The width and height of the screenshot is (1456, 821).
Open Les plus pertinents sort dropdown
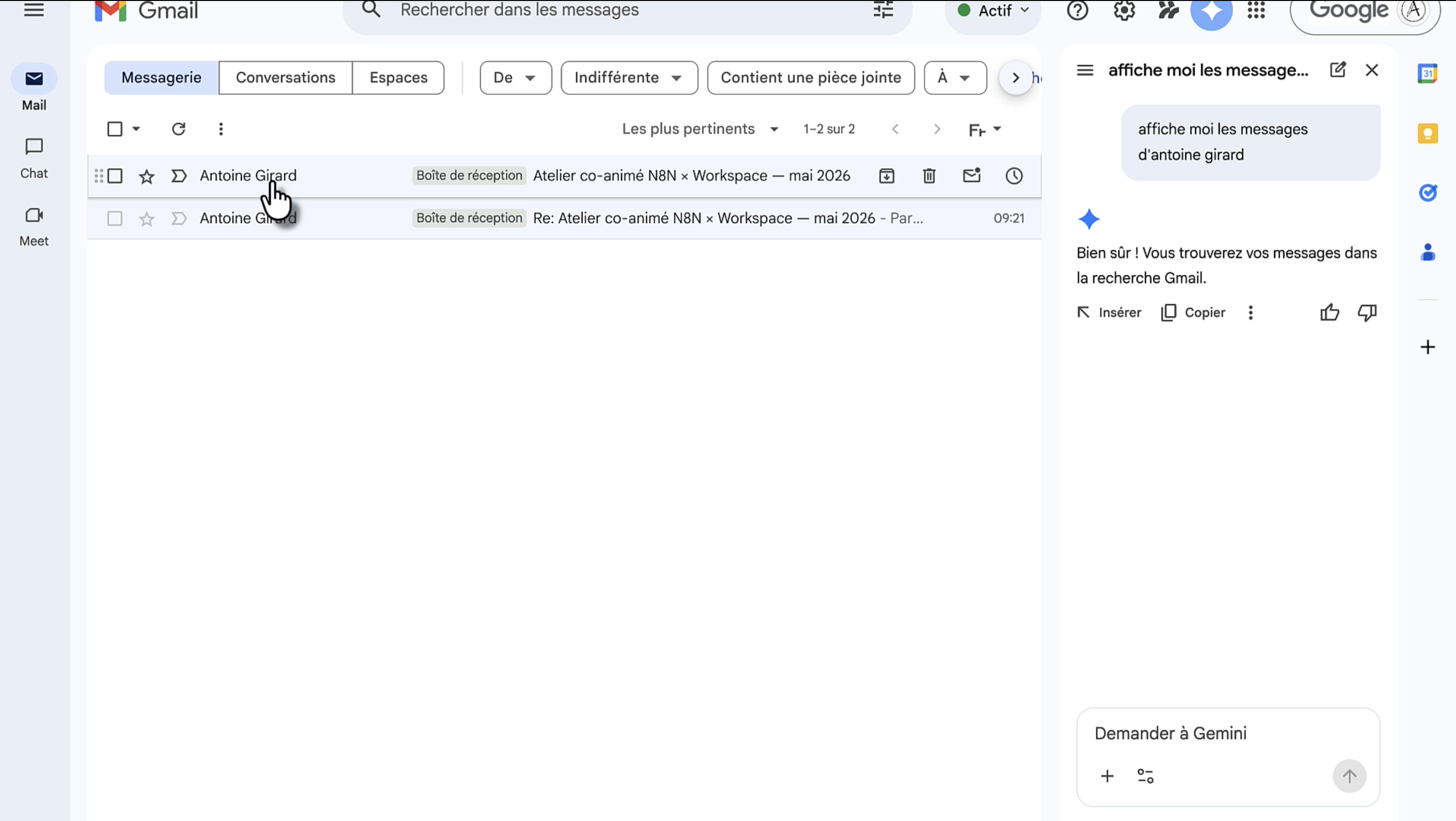click(700, 129)
